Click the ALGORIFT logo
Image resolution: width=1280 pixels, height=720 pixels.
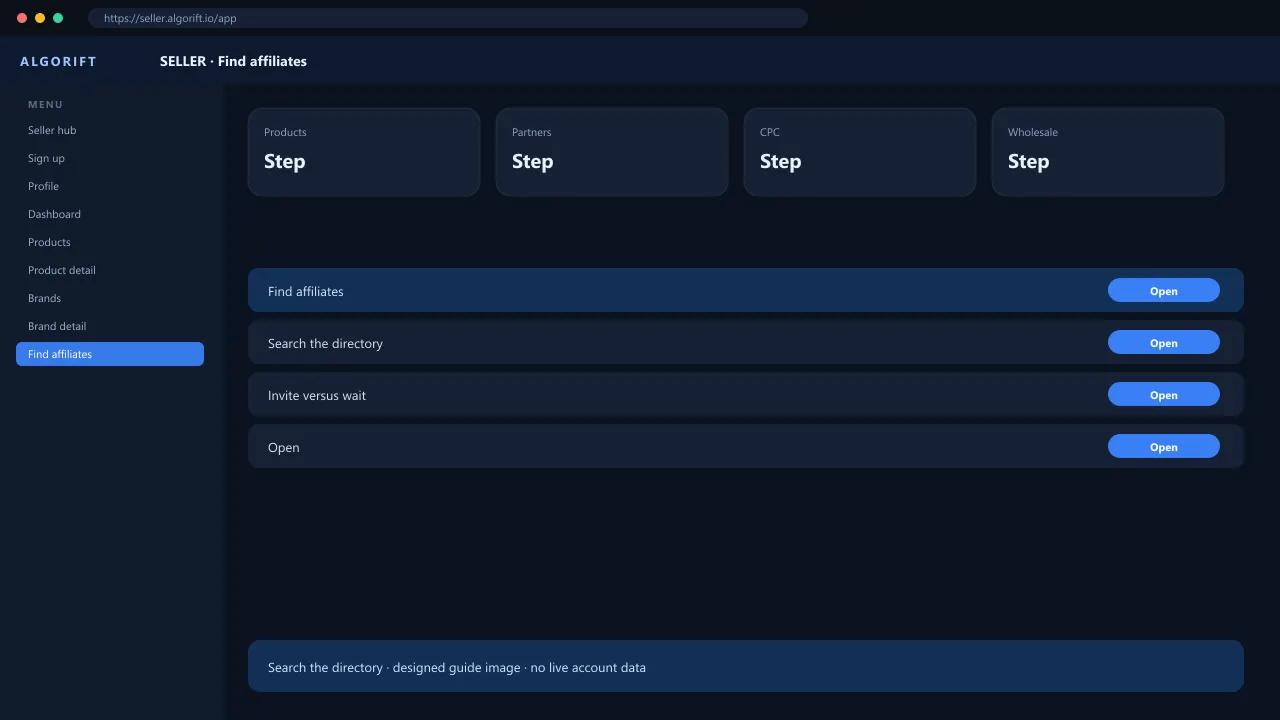[59, 61]
